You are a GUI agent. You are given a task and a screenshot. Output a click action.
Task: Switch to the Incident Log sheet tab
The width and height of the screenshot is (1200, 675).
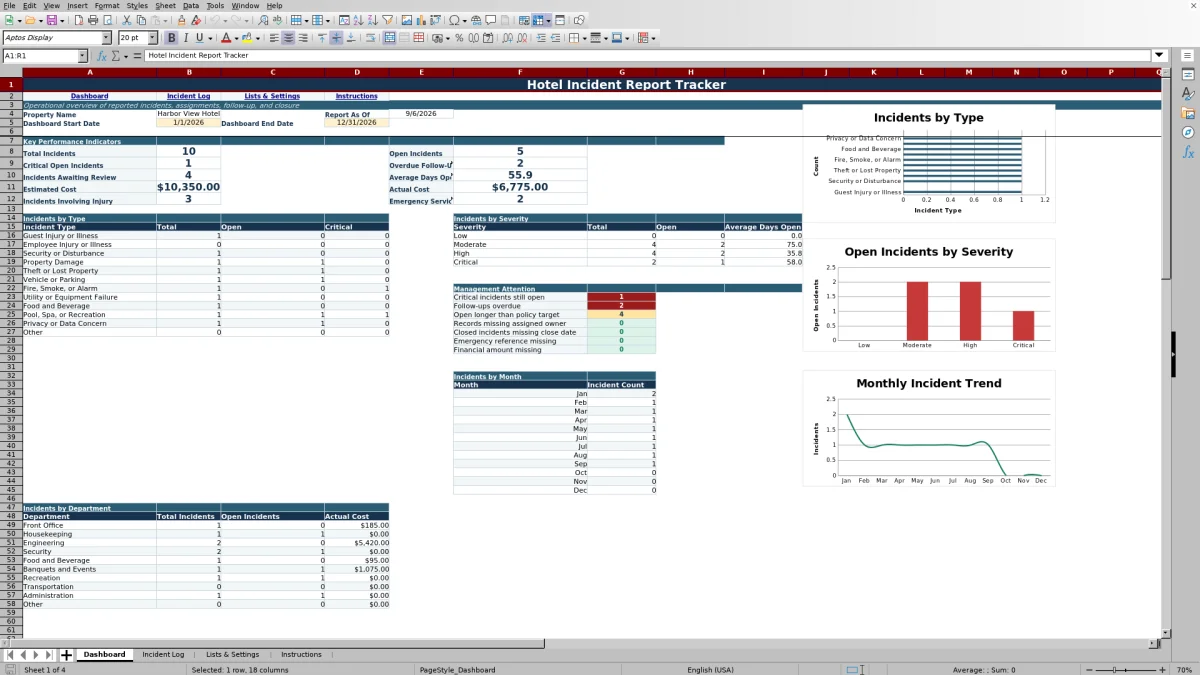point(163,655)
